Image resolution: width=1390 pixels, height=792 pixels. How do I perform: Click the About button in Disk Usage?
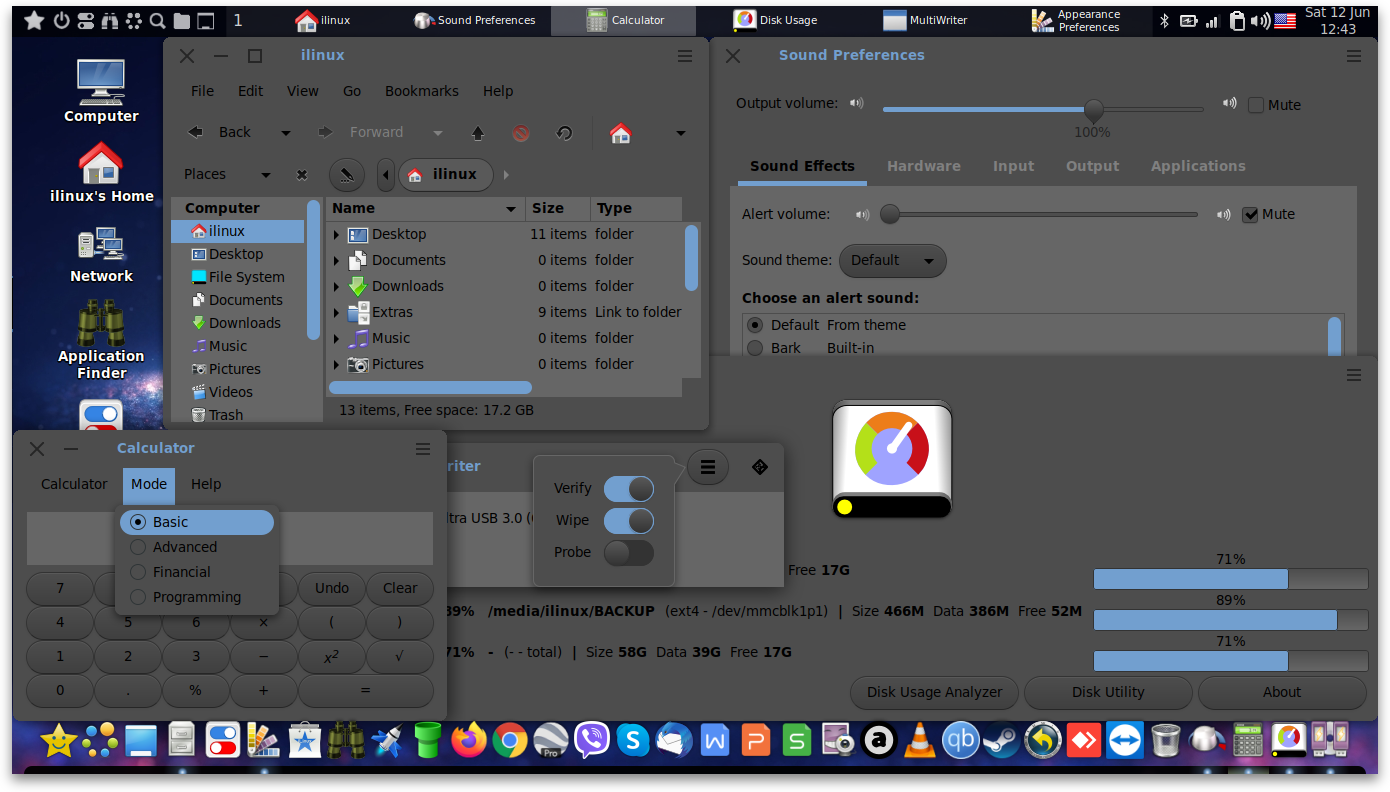click(1282, 692)
